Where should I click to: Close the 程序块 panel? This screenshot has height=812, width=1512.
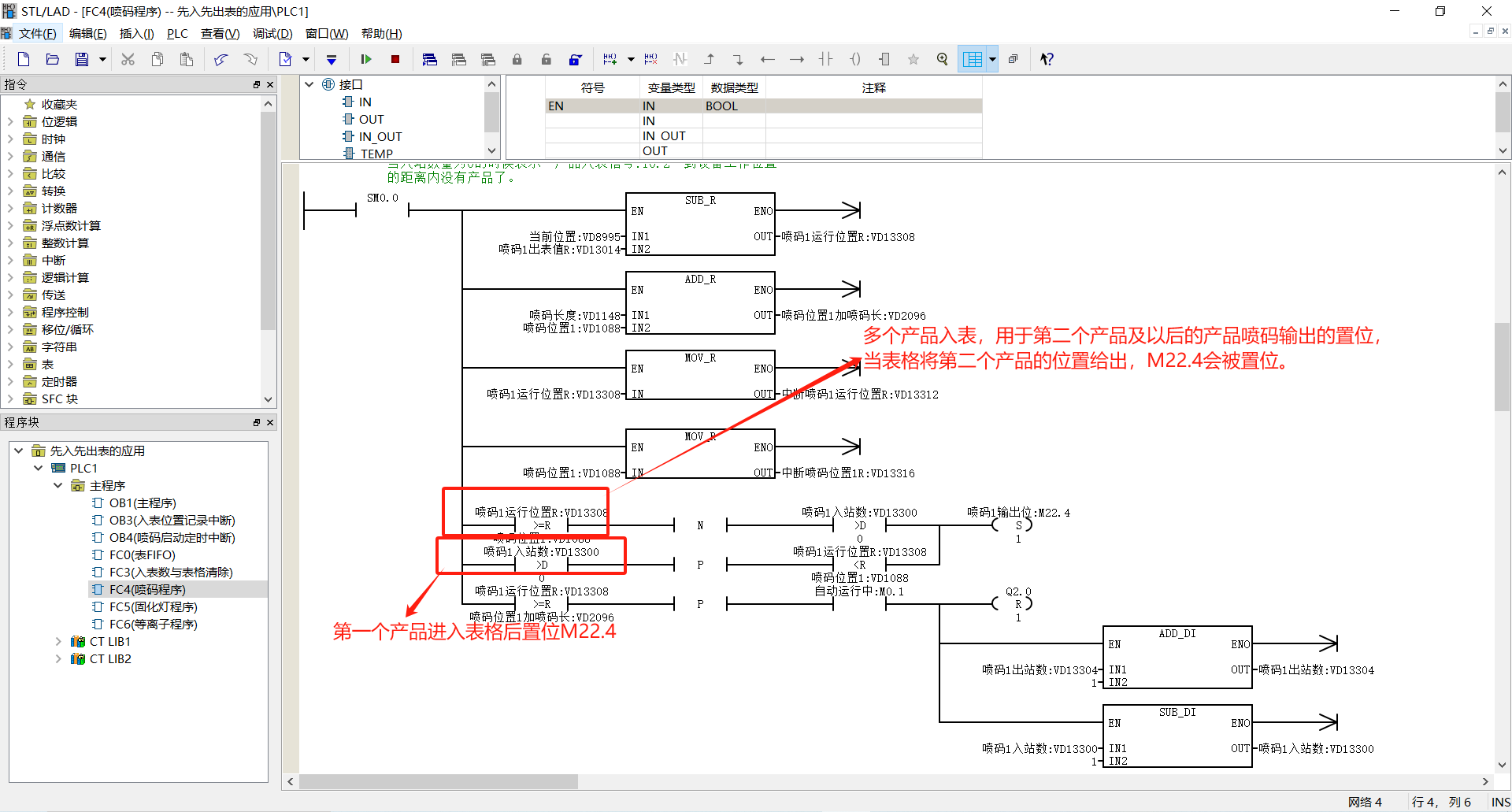(x=270, y=422)
